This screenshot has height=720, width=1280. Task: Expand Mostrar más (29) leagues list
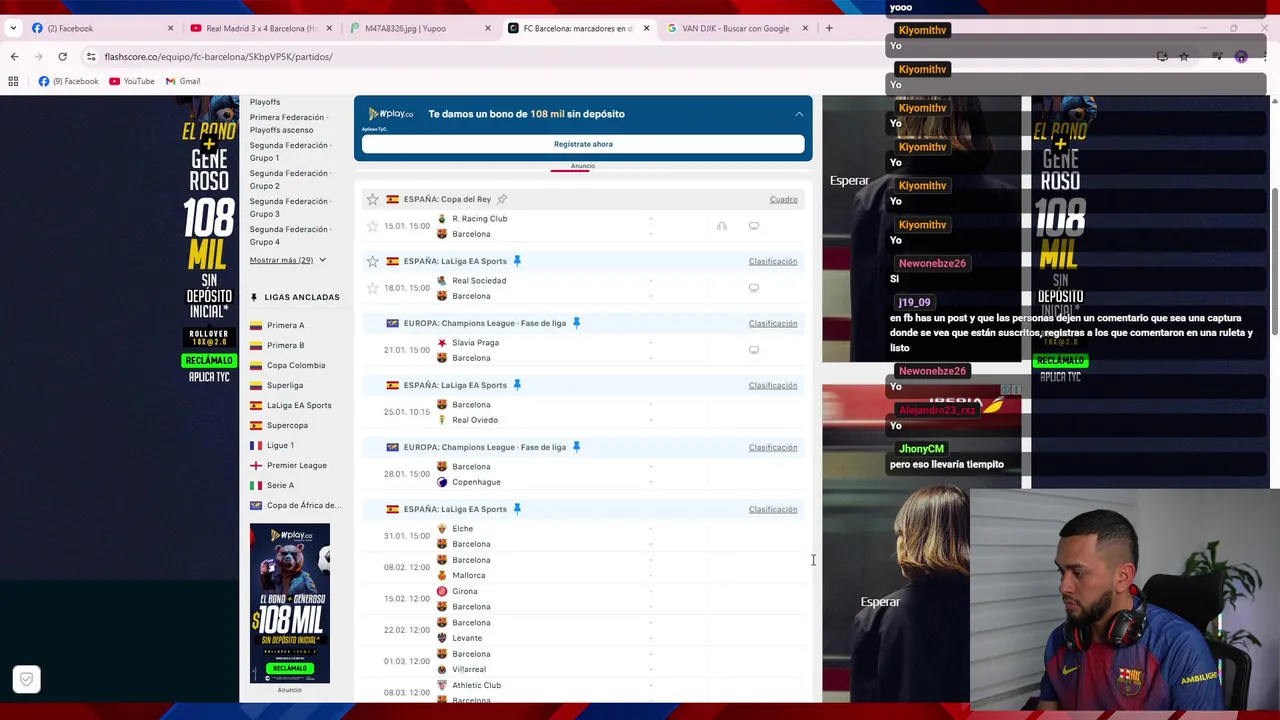tap(288, 260)
